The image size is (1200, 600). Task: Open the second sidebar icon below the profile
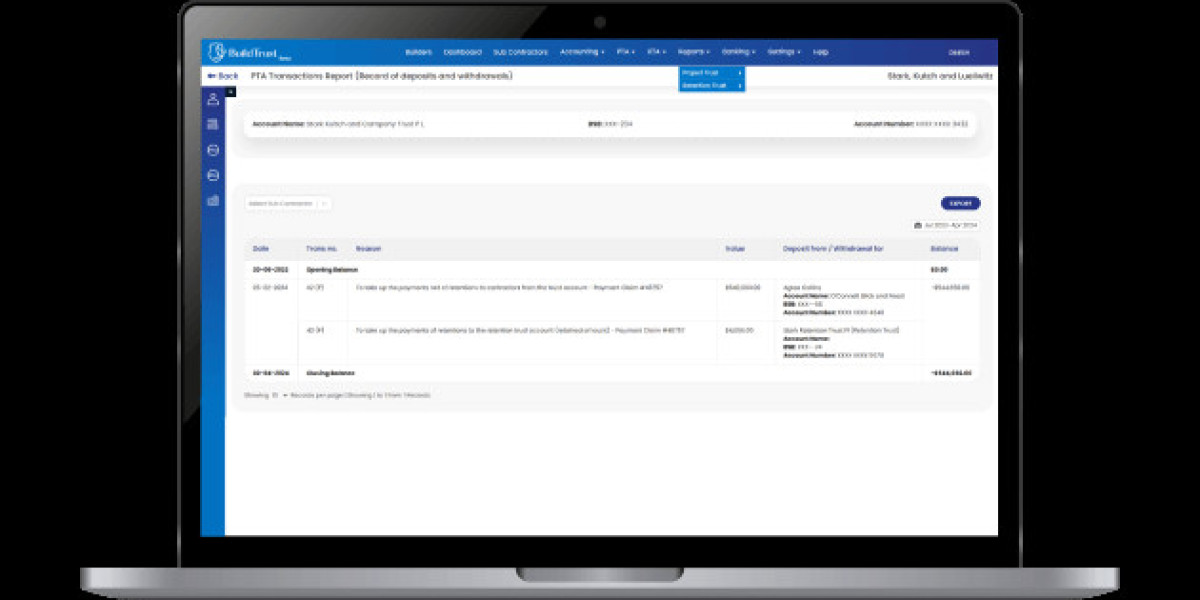213,124
